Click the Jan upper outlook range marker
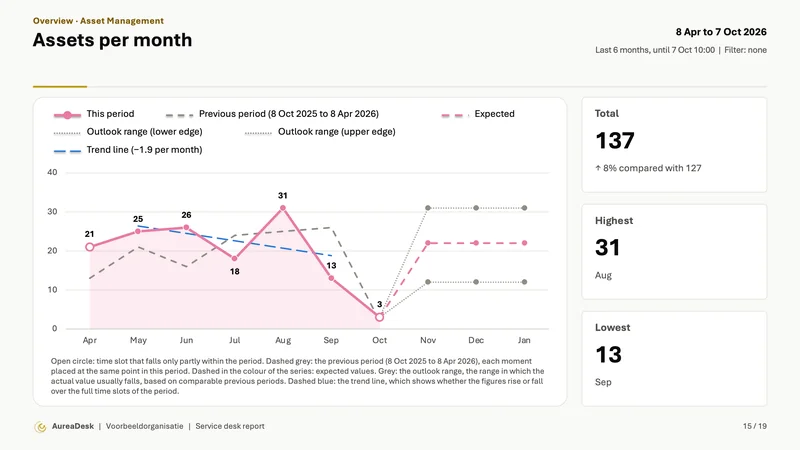Image resolution: width=800 pixels, height=450 pixels. (x=524, y=208)
